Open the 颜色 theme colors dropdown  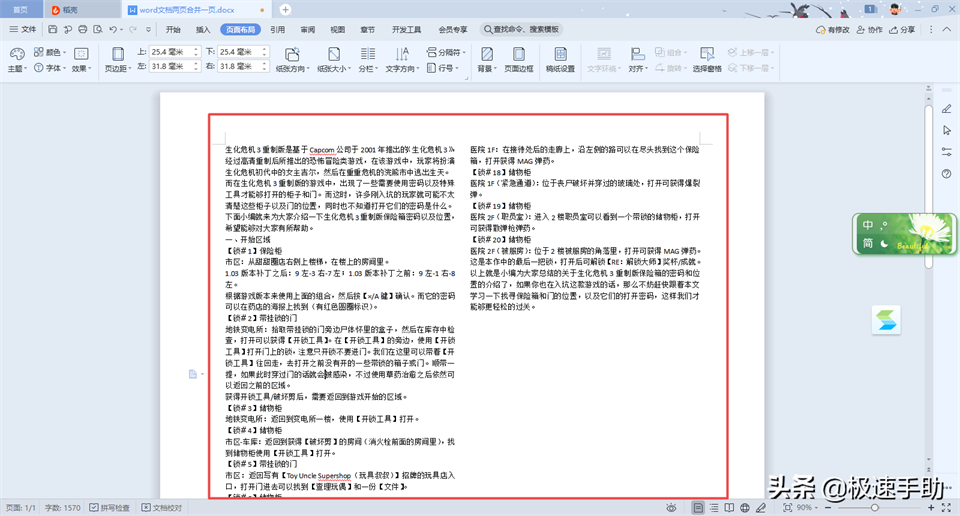tap(51, 52)
